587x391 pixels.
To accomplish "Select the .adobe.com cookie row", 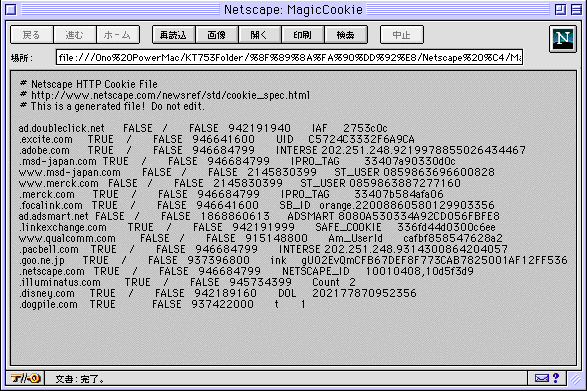I will [x=273, y=150].
